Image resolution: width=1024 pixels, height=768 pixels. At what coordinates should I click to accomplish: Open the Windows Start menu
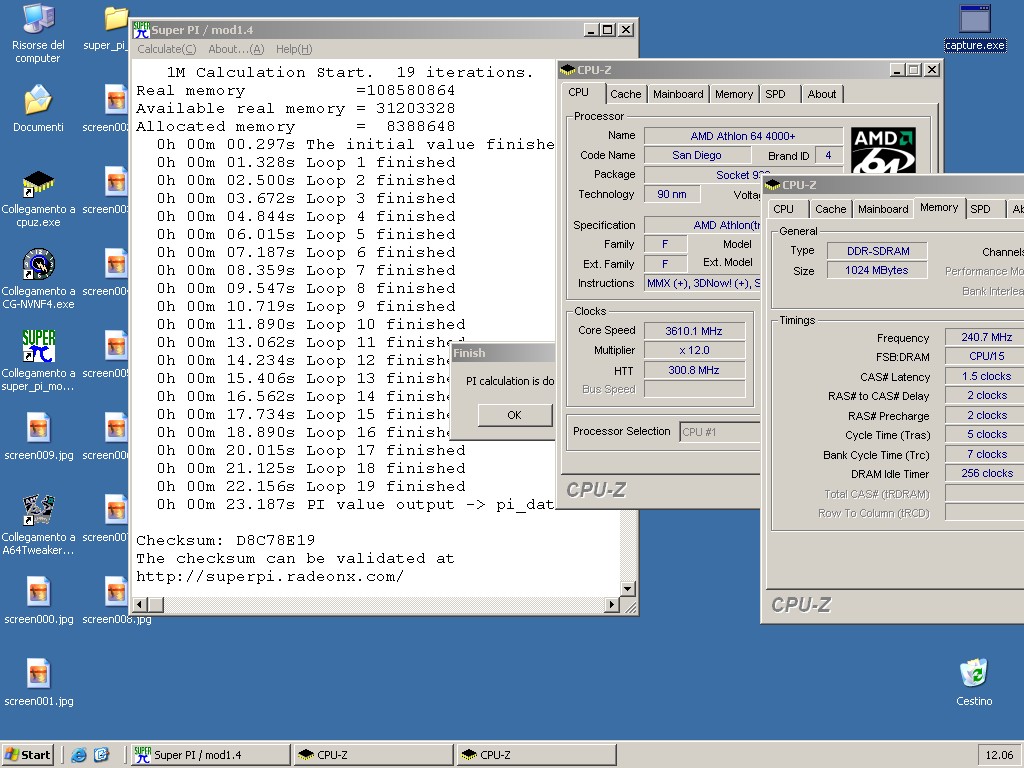(27, 755)
